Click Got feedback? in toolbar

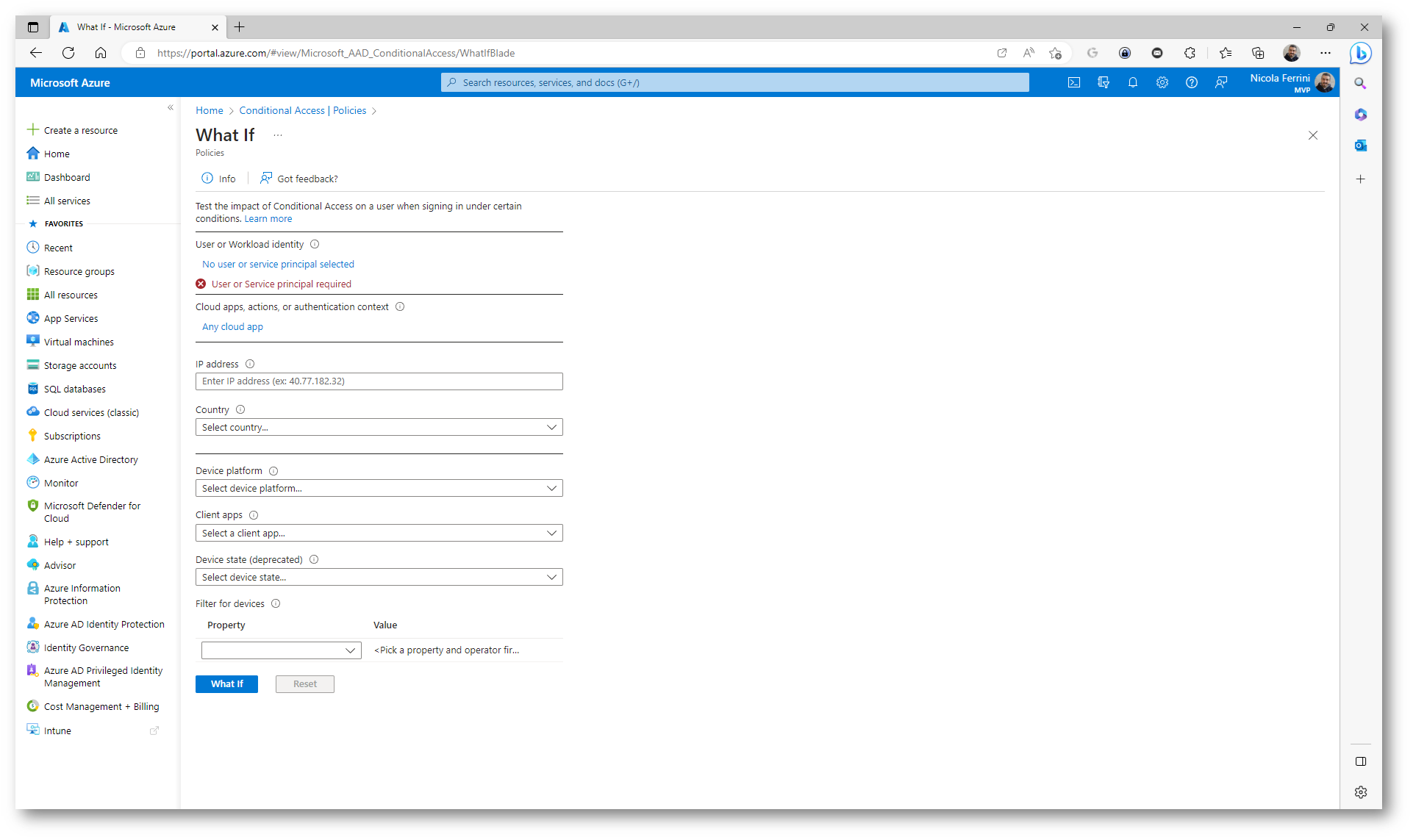(298, 179)
